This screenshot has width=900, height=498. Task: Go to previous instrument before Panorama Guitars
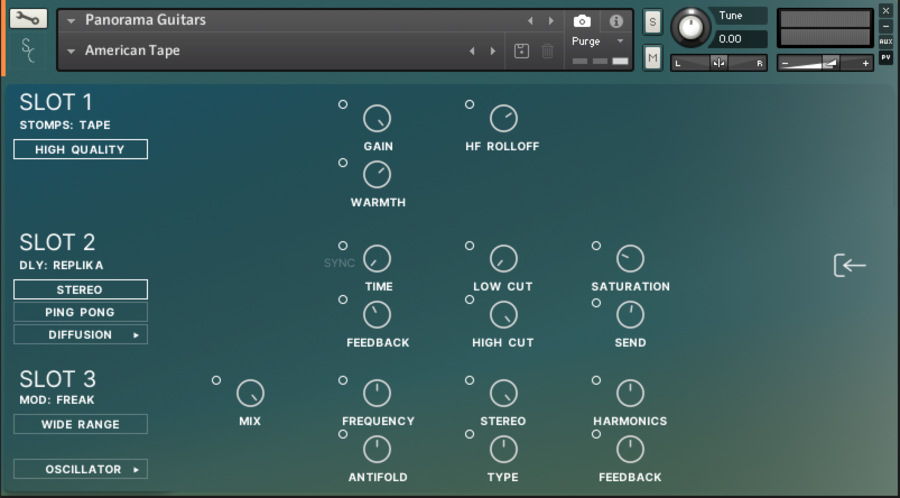click(x=530, y=21)
